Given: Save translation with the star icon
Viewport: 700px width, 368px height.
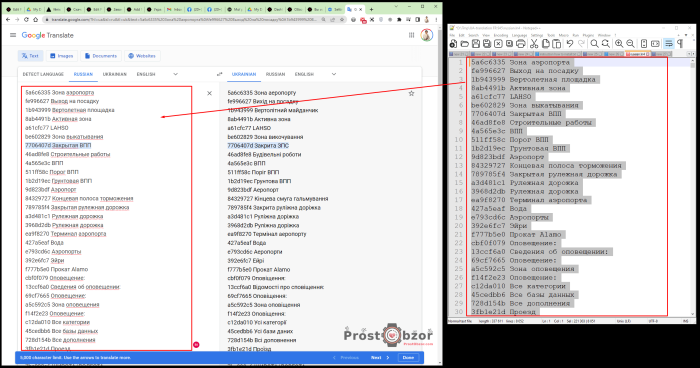Looking at the screenshot, I should pos(411,93).
